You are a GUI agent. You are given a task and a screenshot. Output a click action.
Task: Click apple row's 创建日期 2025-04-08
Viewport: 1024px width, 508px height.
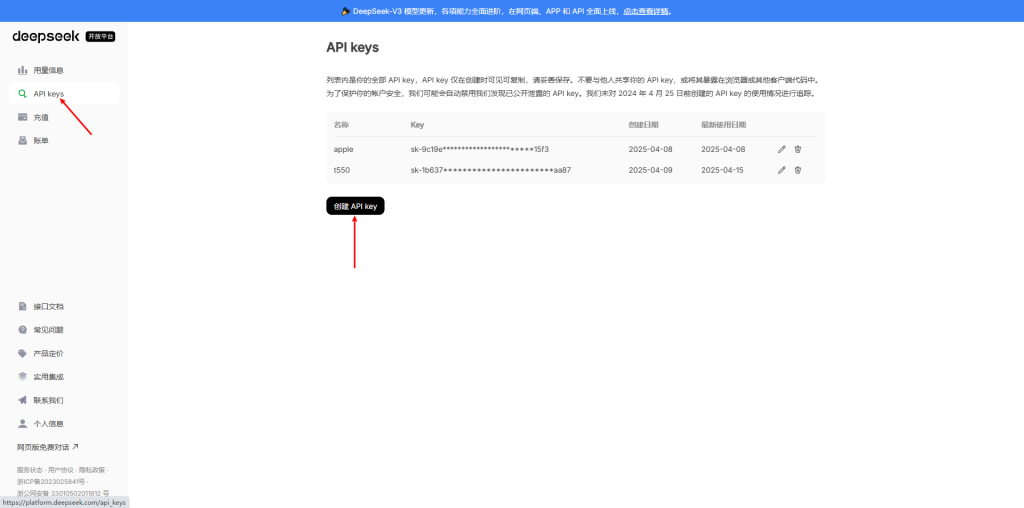click(650, 150)
